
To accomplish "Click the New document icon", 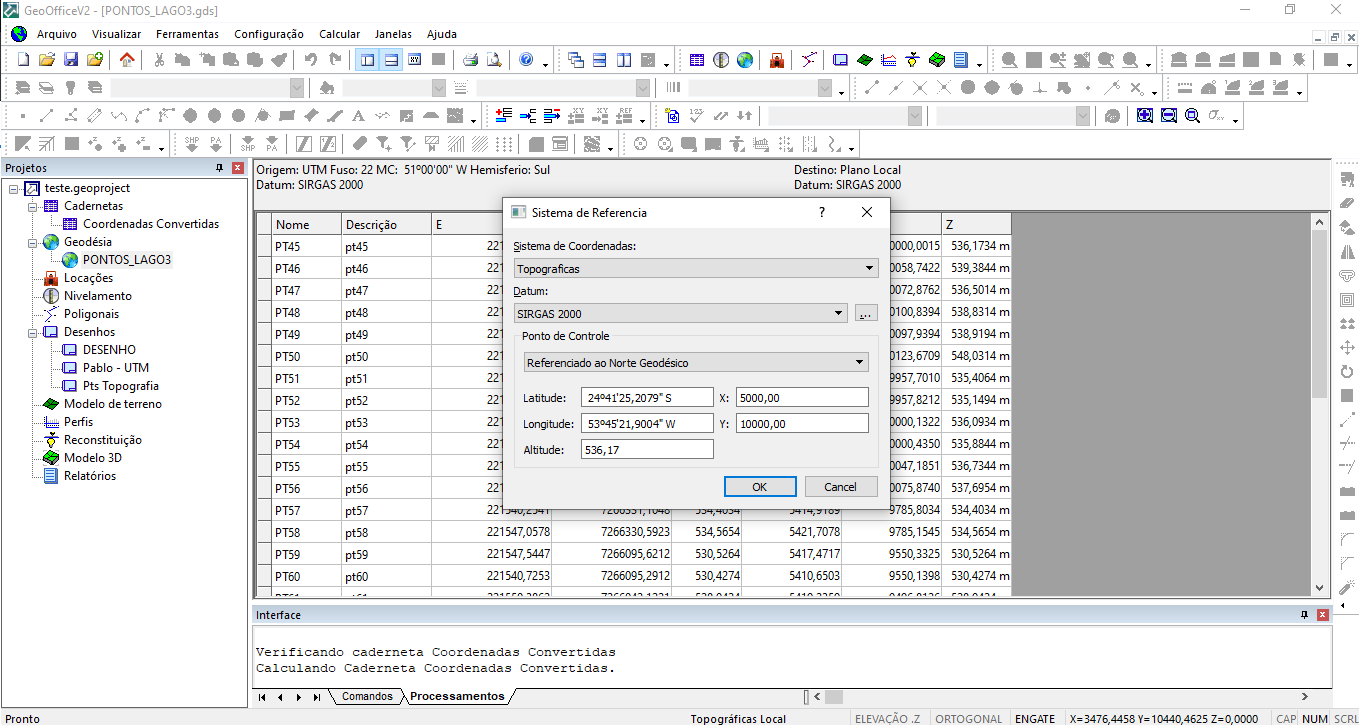I will (x=23, y=60).
